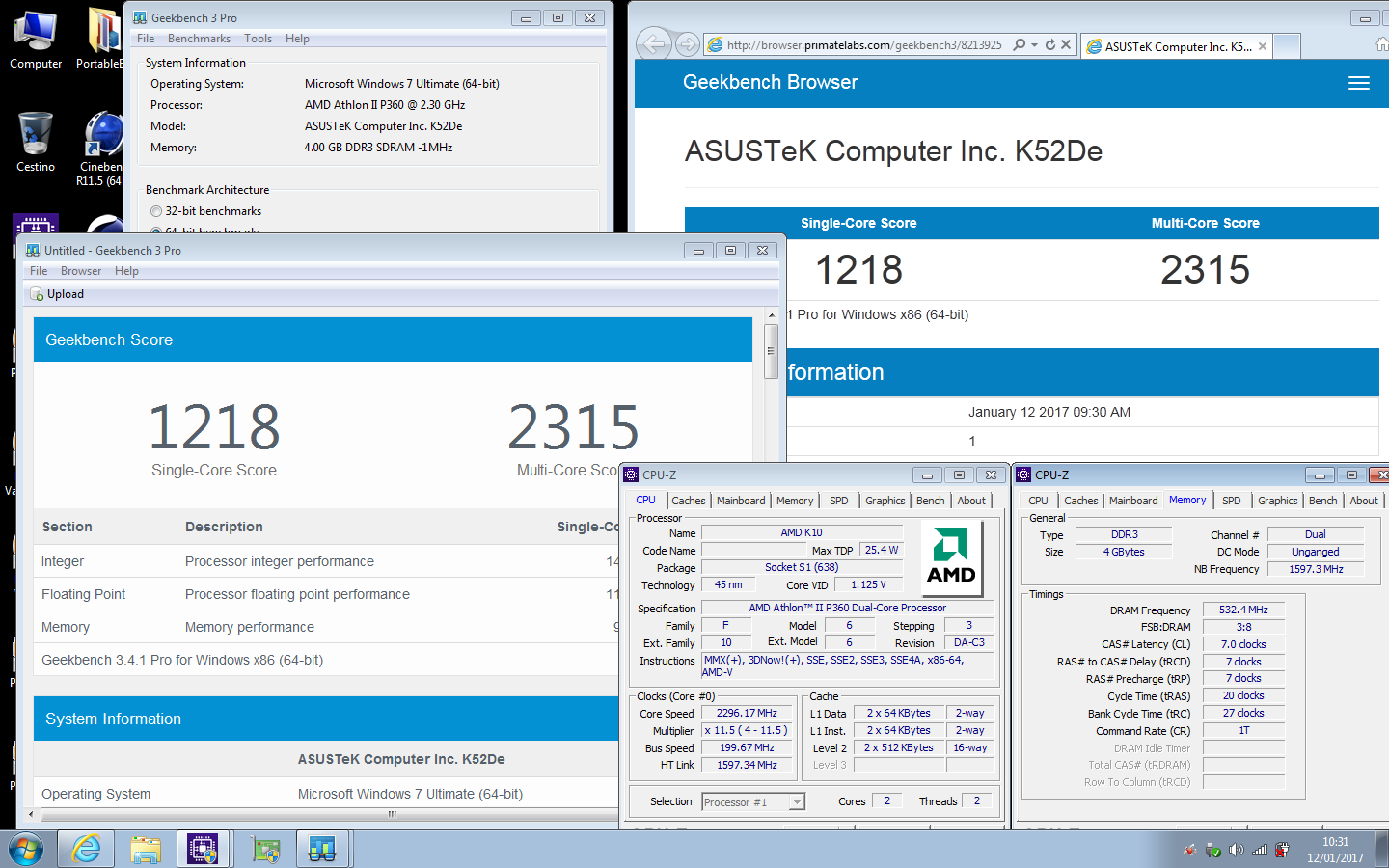The width and height of the screenshot is (1389, 868).
Task: Click the graphics card utility taskbar icon
Action: [264, 850]
